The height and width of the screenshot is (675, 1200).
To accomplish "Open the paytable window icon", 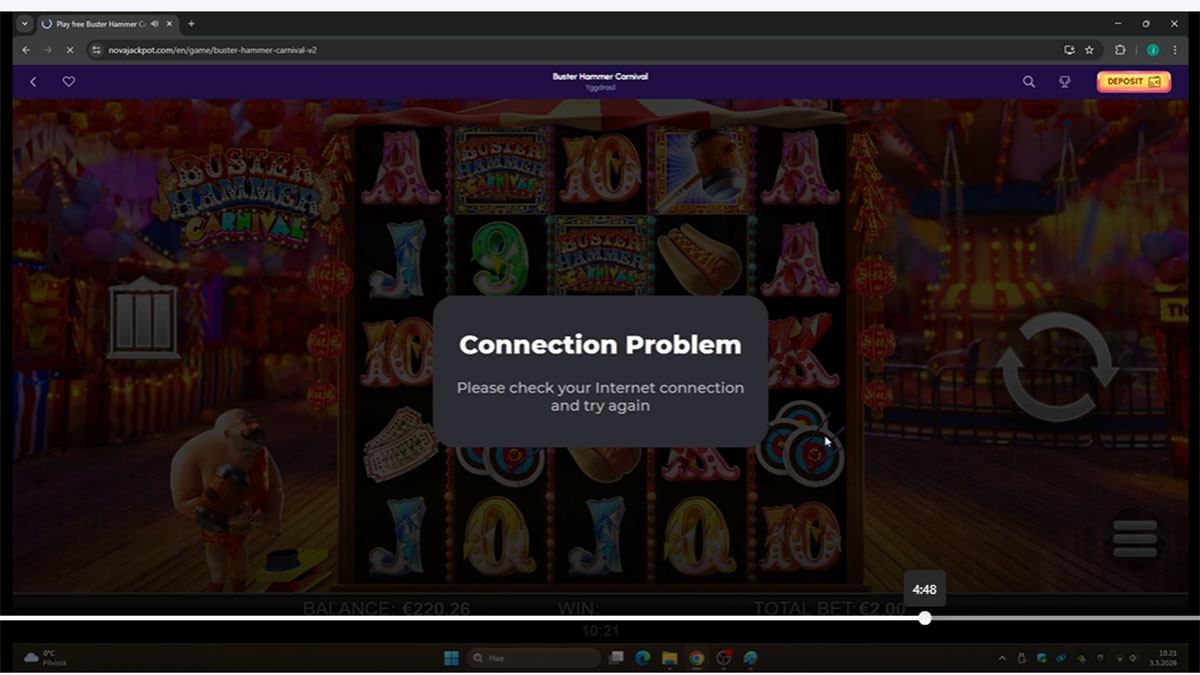I will point(145,320).
